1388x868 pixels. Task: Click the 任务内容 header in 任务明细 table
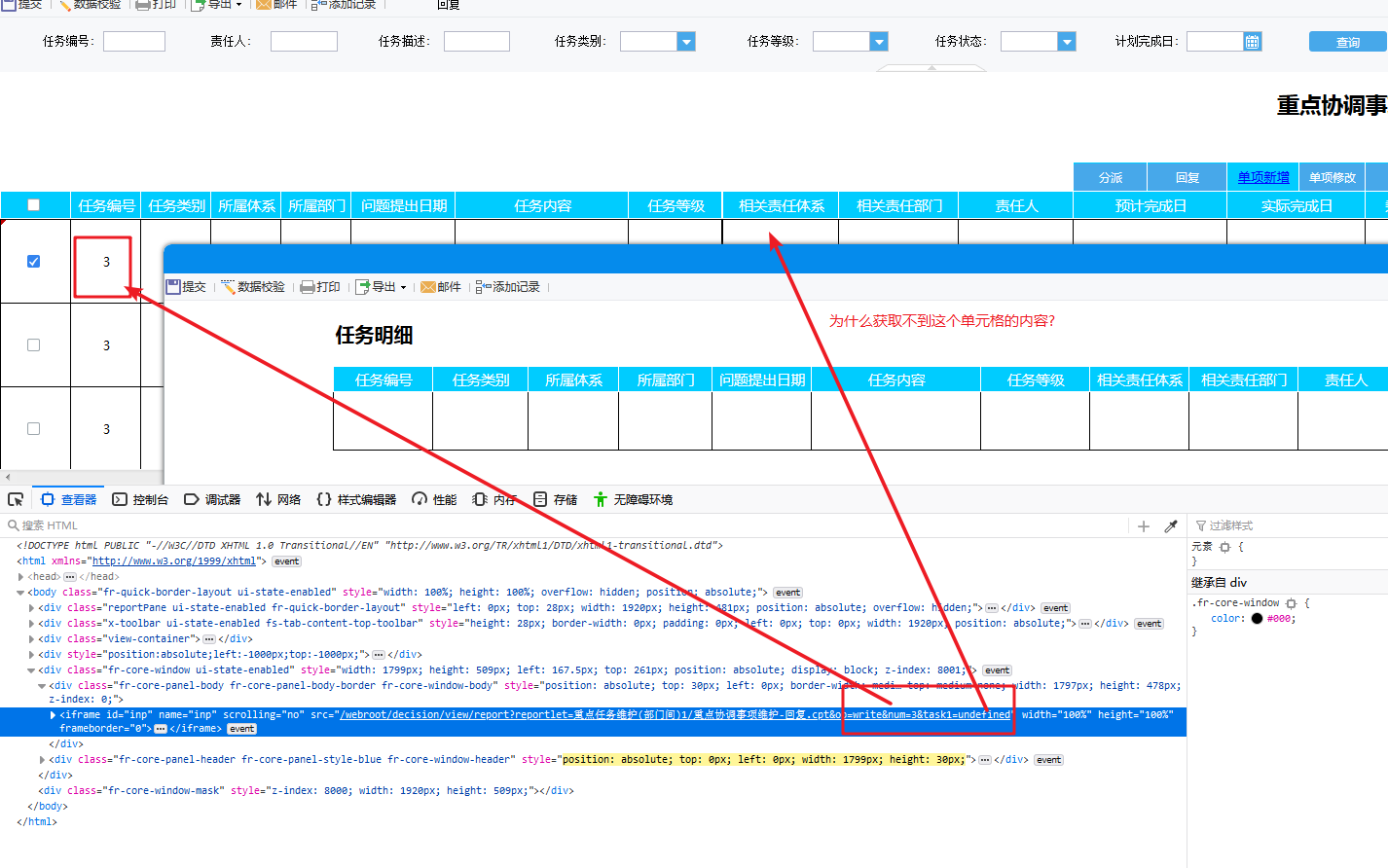click(896, 380)
